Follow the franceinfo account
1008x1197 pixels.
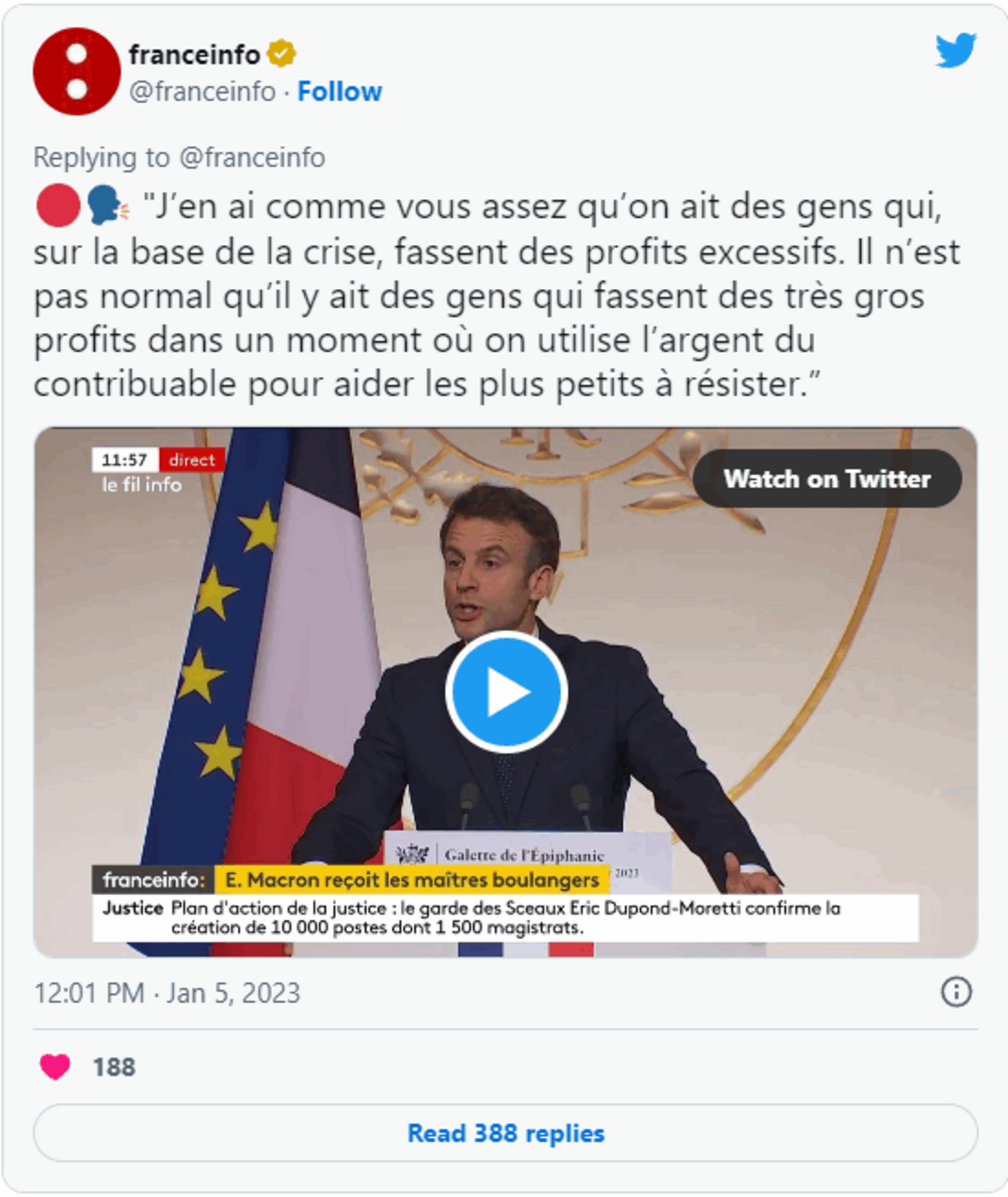340,92
